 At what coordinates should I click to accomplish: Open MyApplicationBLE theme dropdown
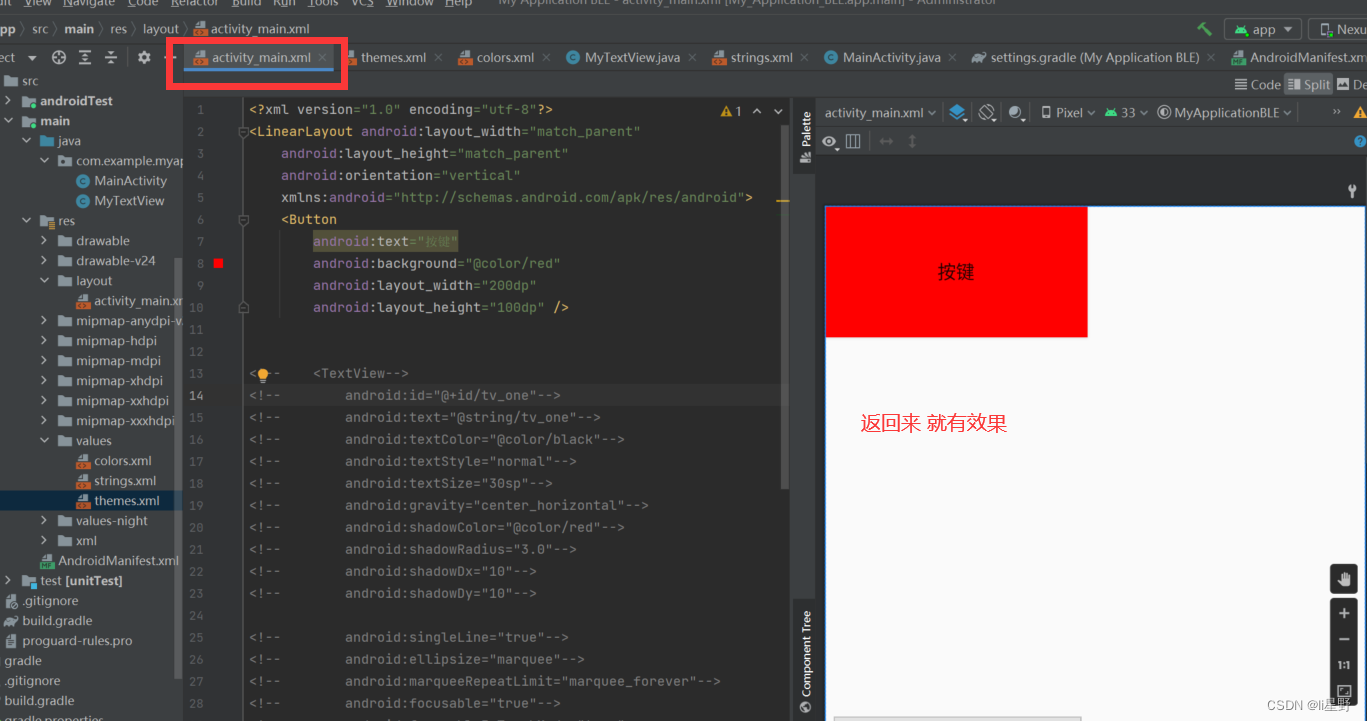1225,113
